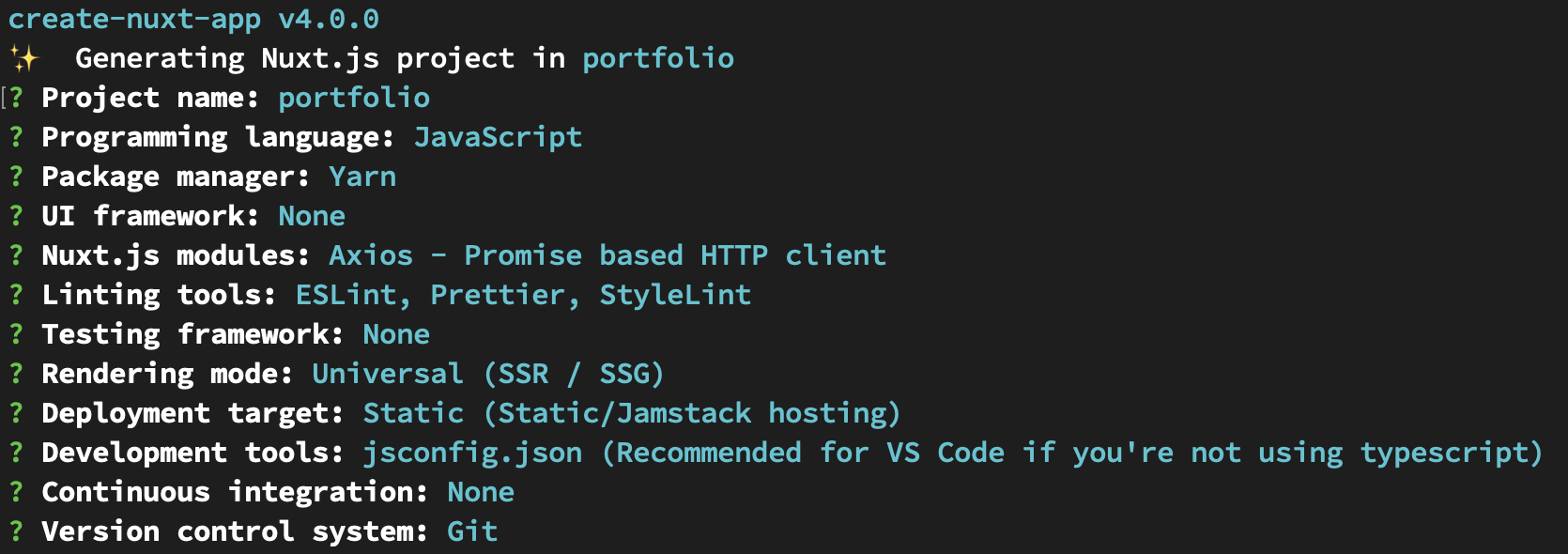
Task: Click the create-nuxt-app v4.0.0 header text
Action: coord(193,19)
